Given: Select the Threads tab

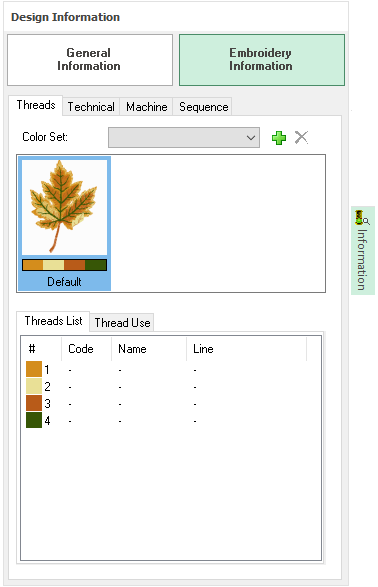Looking at the screenshot, I should (36, 105).
